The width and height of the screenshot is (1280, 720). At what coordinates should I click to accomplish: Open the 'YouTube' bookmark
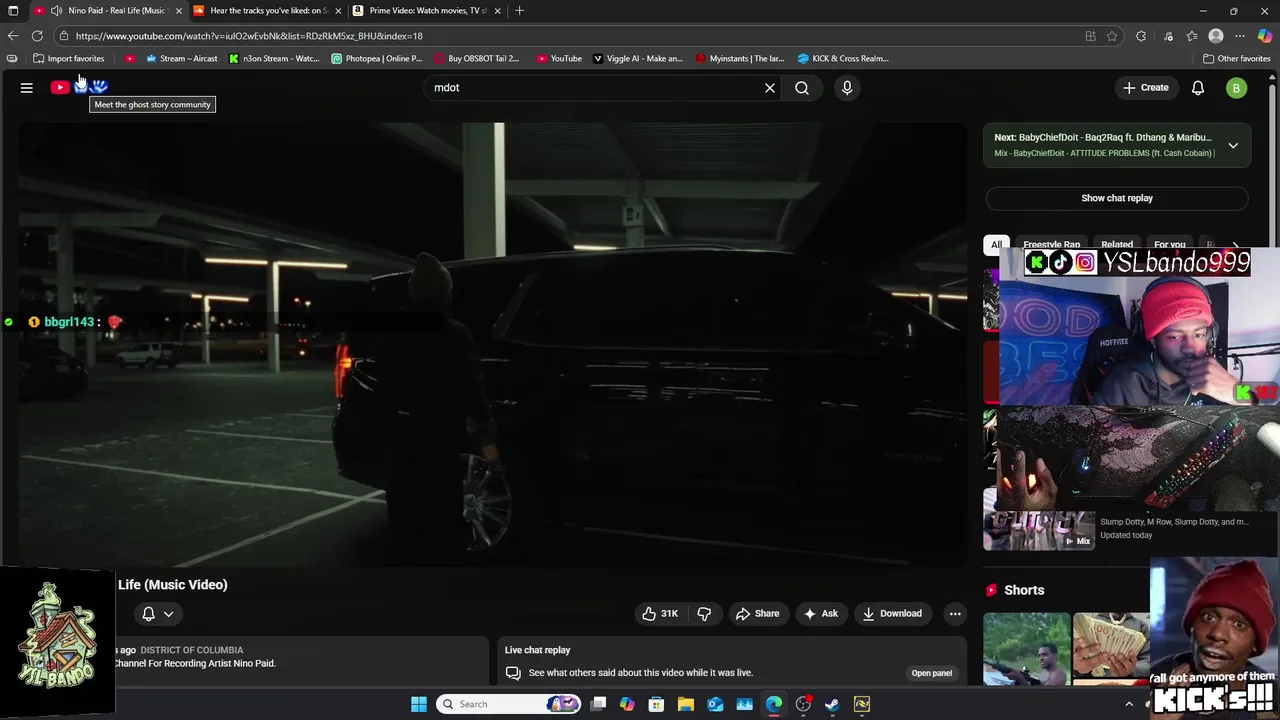(x=559, y=58)
